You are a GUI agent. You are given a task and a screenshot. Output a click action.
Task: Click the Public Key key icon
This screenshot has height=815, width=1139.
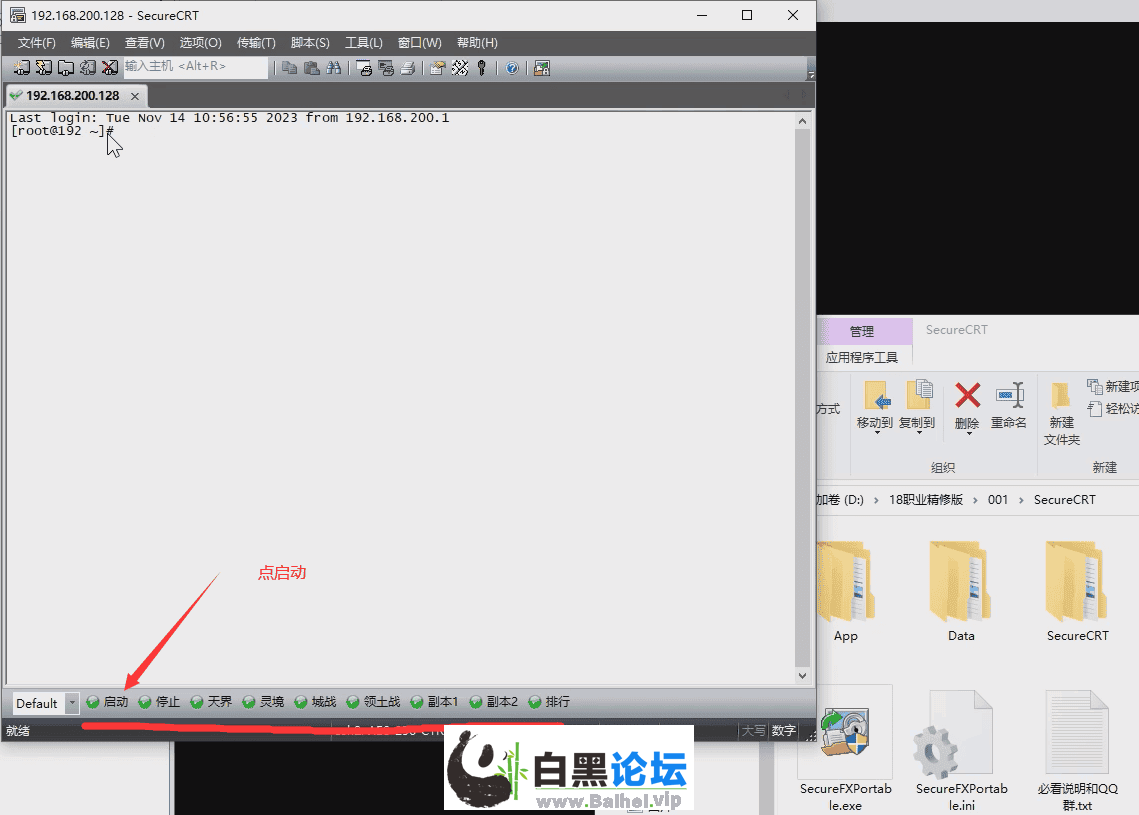(x=481, y=68)
